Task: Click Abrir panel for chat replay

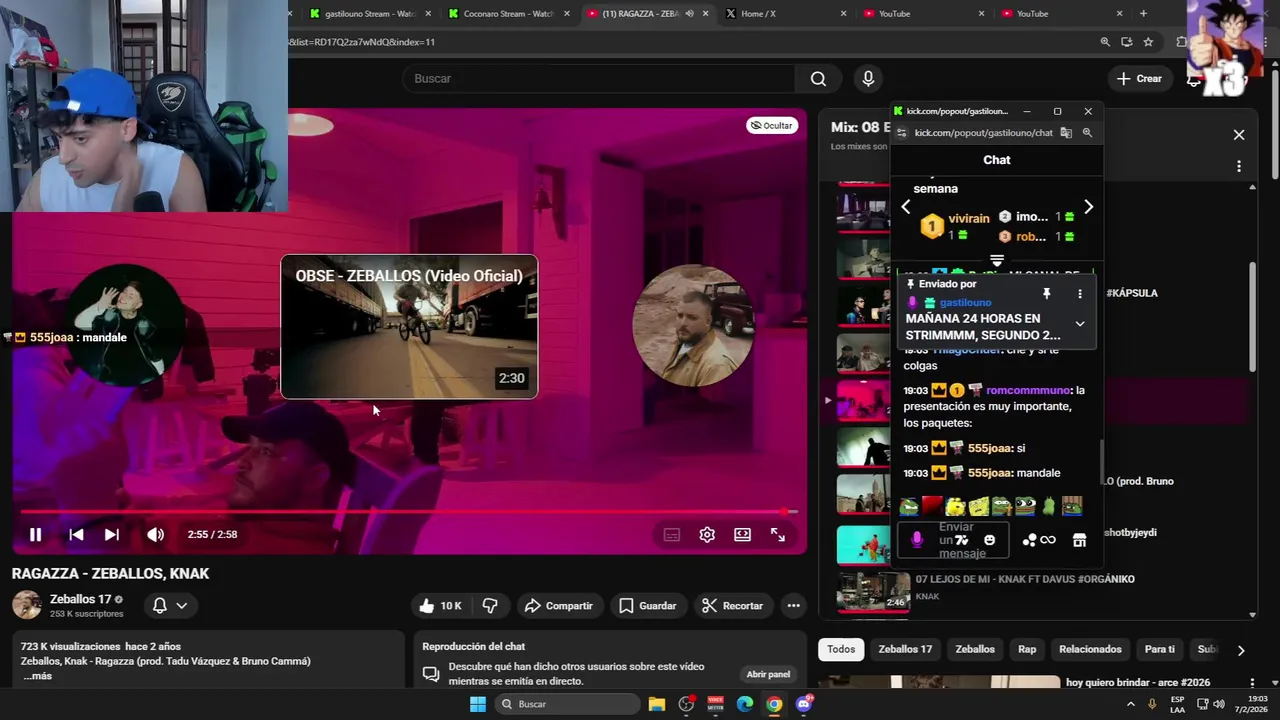Action: tap(768, 674)
